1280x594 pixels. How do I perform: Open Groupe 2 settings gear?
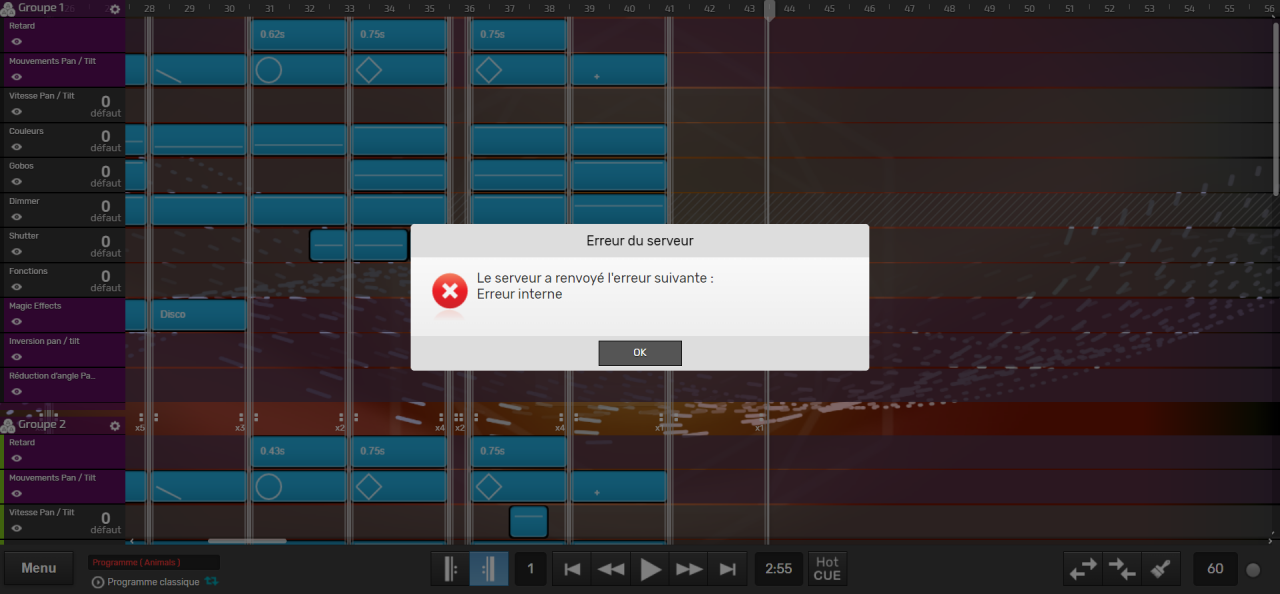pos(115,426)
